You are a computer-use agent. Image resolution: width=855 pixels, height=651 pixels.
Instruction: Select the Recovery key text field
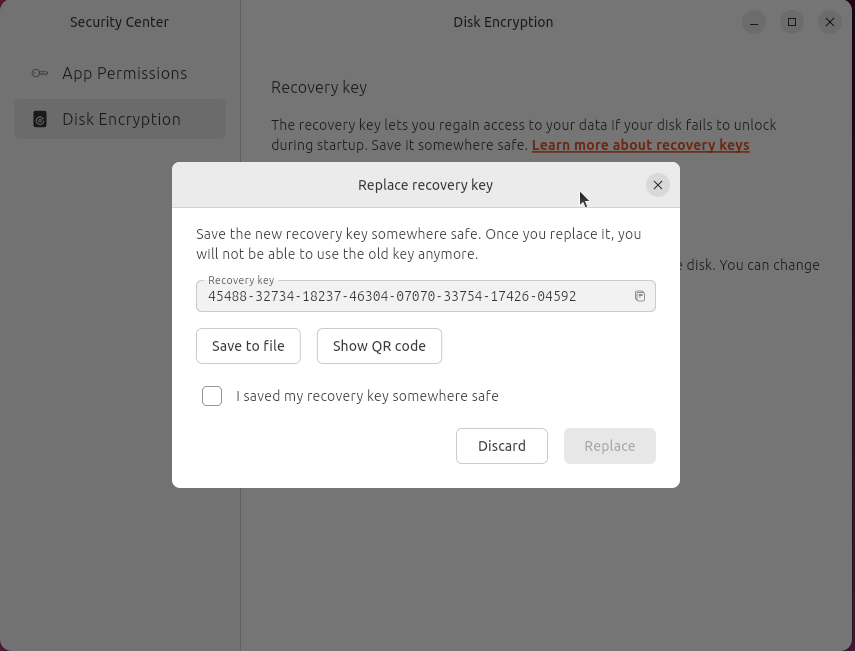[425, 296]
